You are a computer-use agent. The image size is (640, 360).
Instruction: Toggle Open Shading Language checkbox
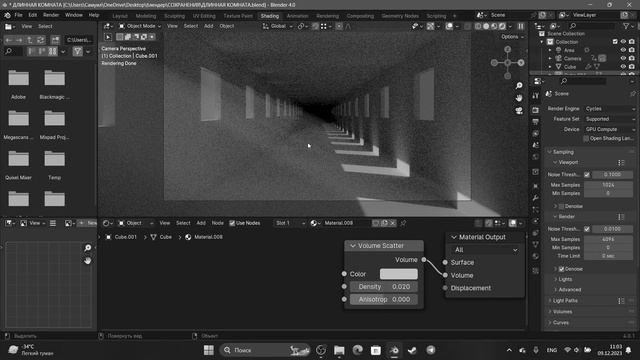click(586, 138)
